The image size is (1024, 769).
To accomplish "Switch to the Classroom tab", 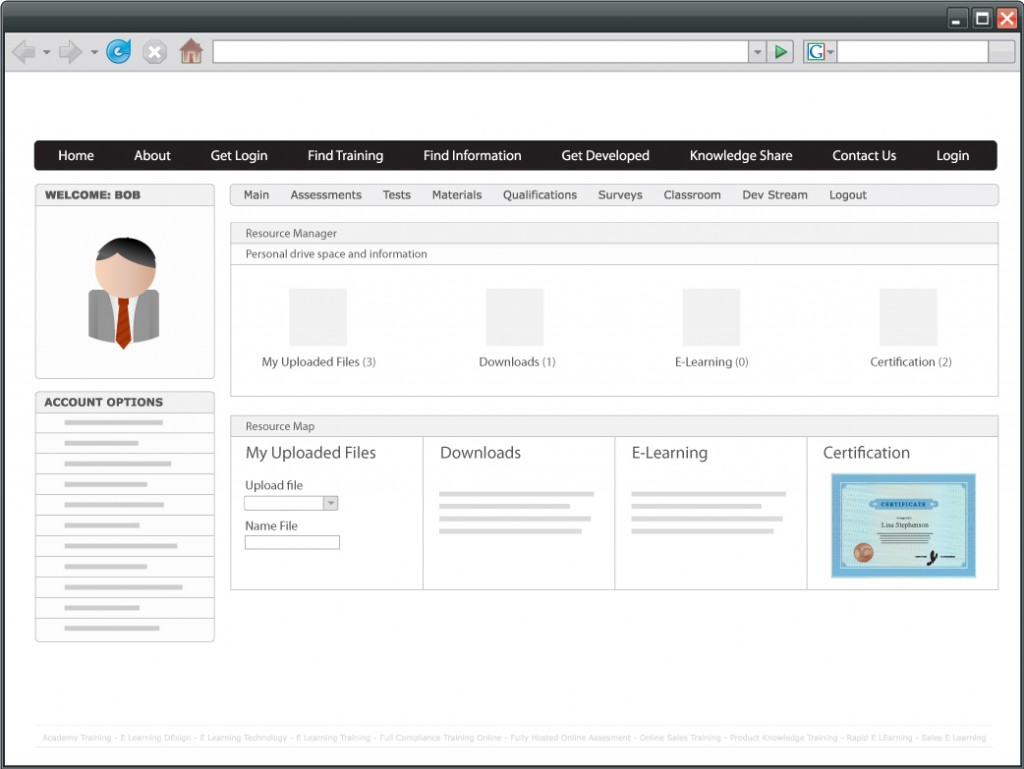I will (x=692, y=195).
